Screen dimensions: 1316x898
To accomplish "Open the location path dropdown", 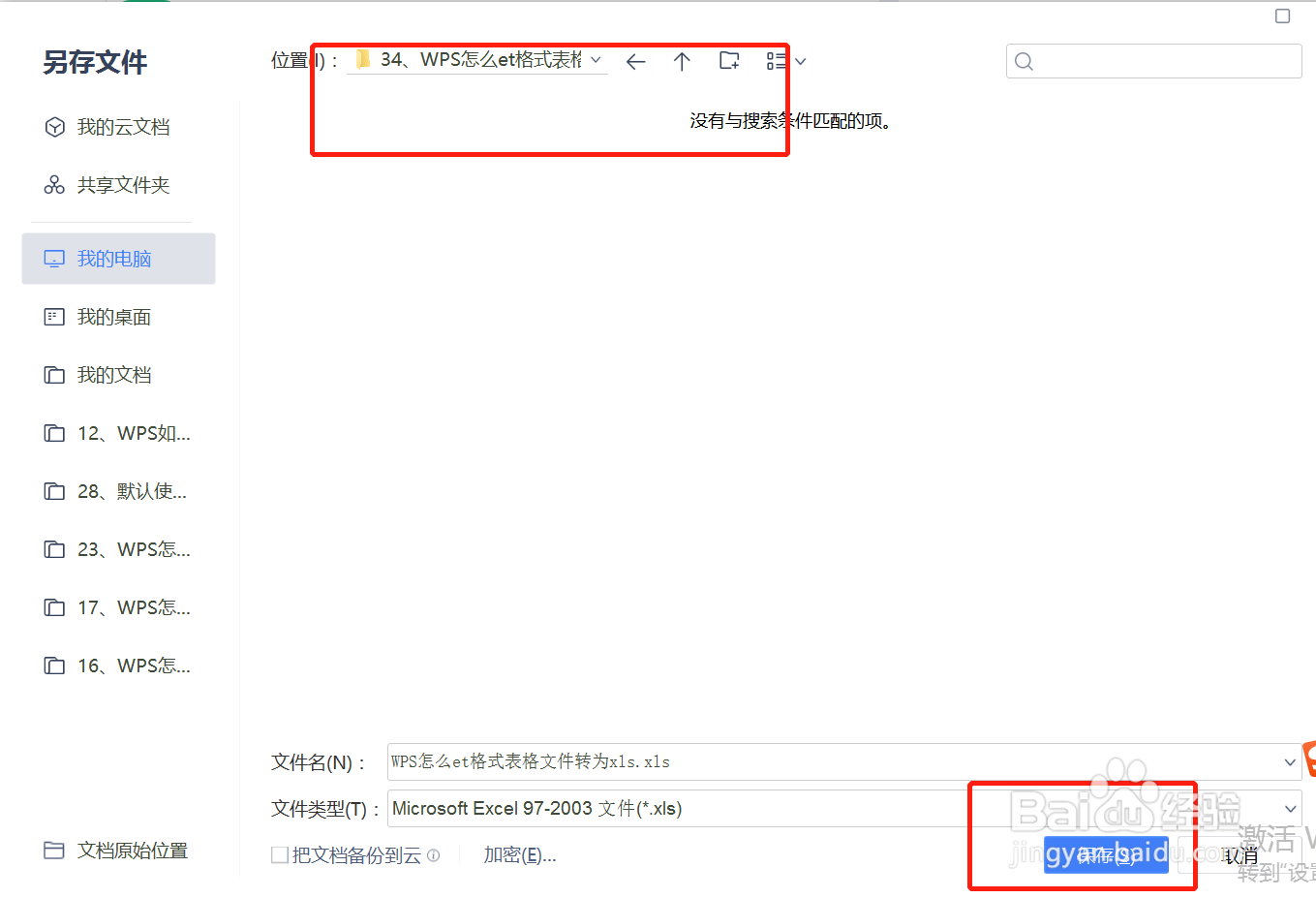I will click(x=596, y=60).
